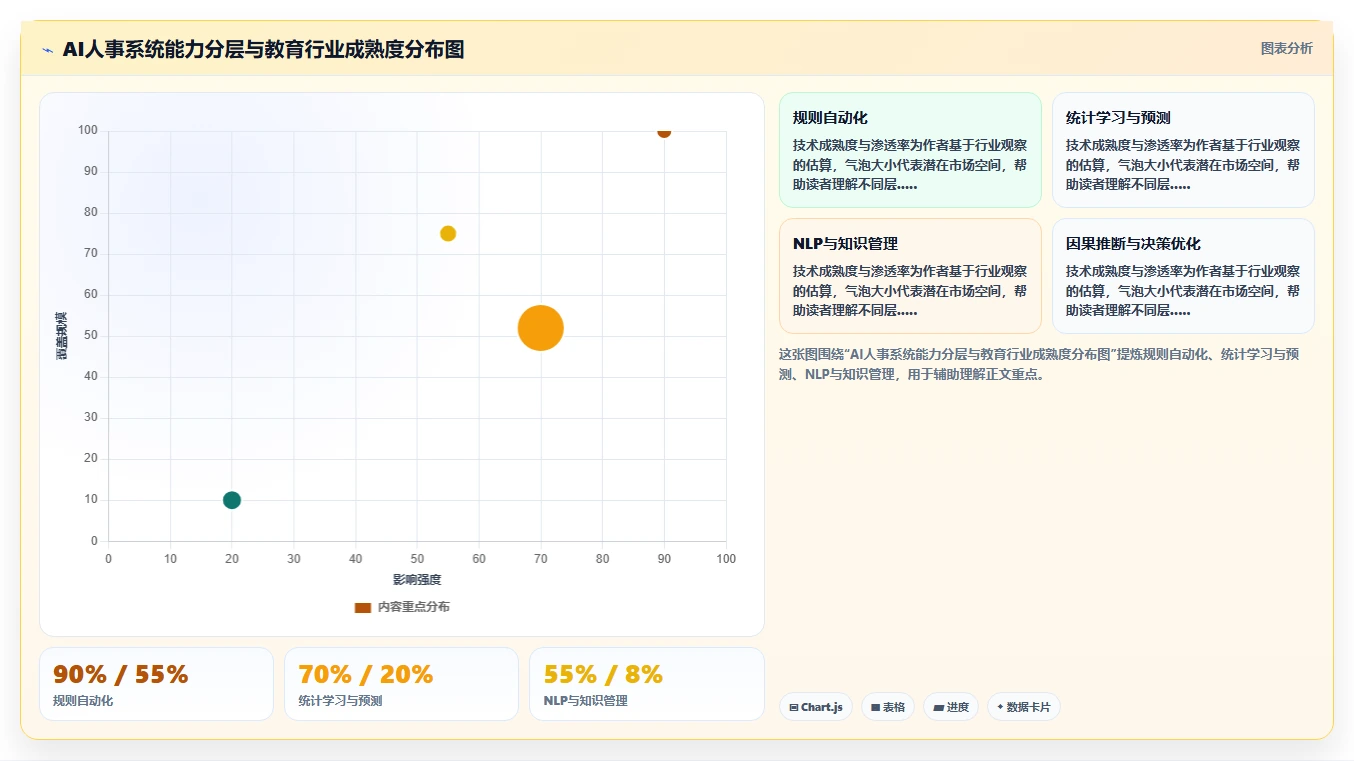Click the large orange bubble in the chart
1354x761 pixels.
(x=541, y=328)
